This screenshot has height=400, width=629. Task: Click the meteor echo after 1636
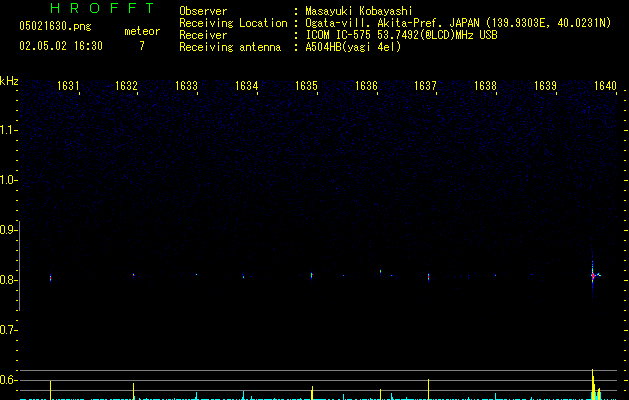(381, 272)
